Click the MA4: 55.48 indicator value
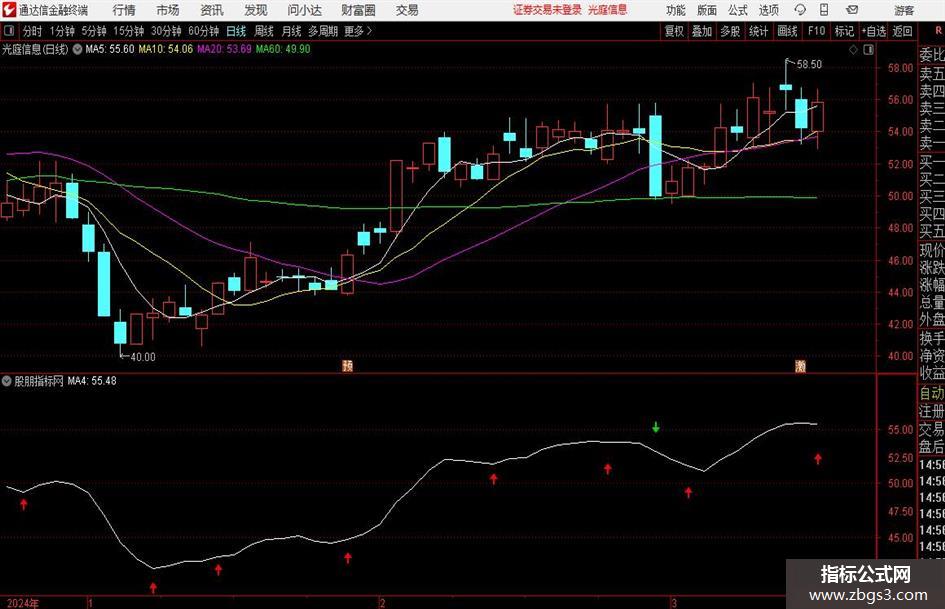The height and width of the screenshot is (609, 945). pos(92,381)
